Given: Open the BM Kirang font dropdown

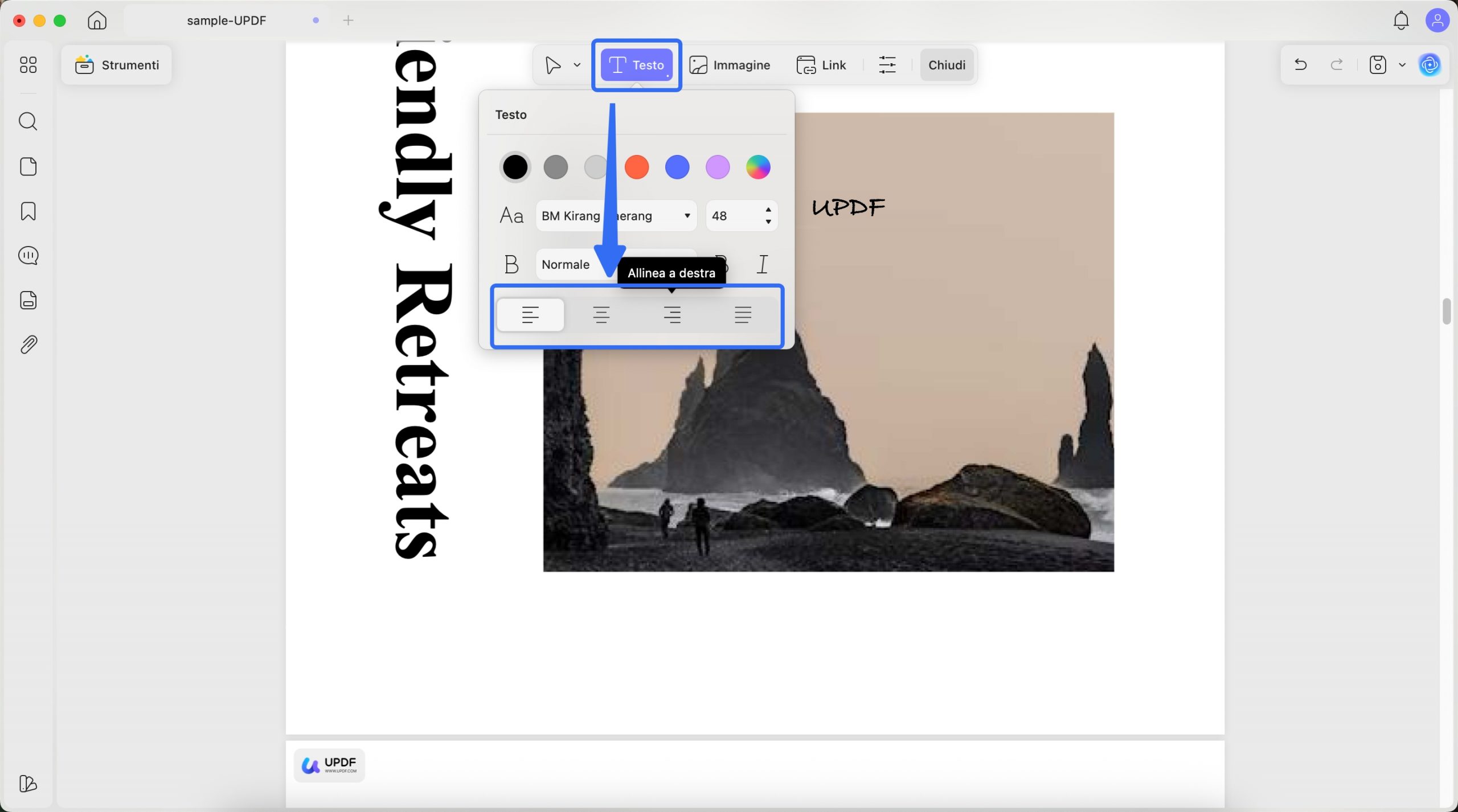Looking at the screenshot, I should 616,215.
